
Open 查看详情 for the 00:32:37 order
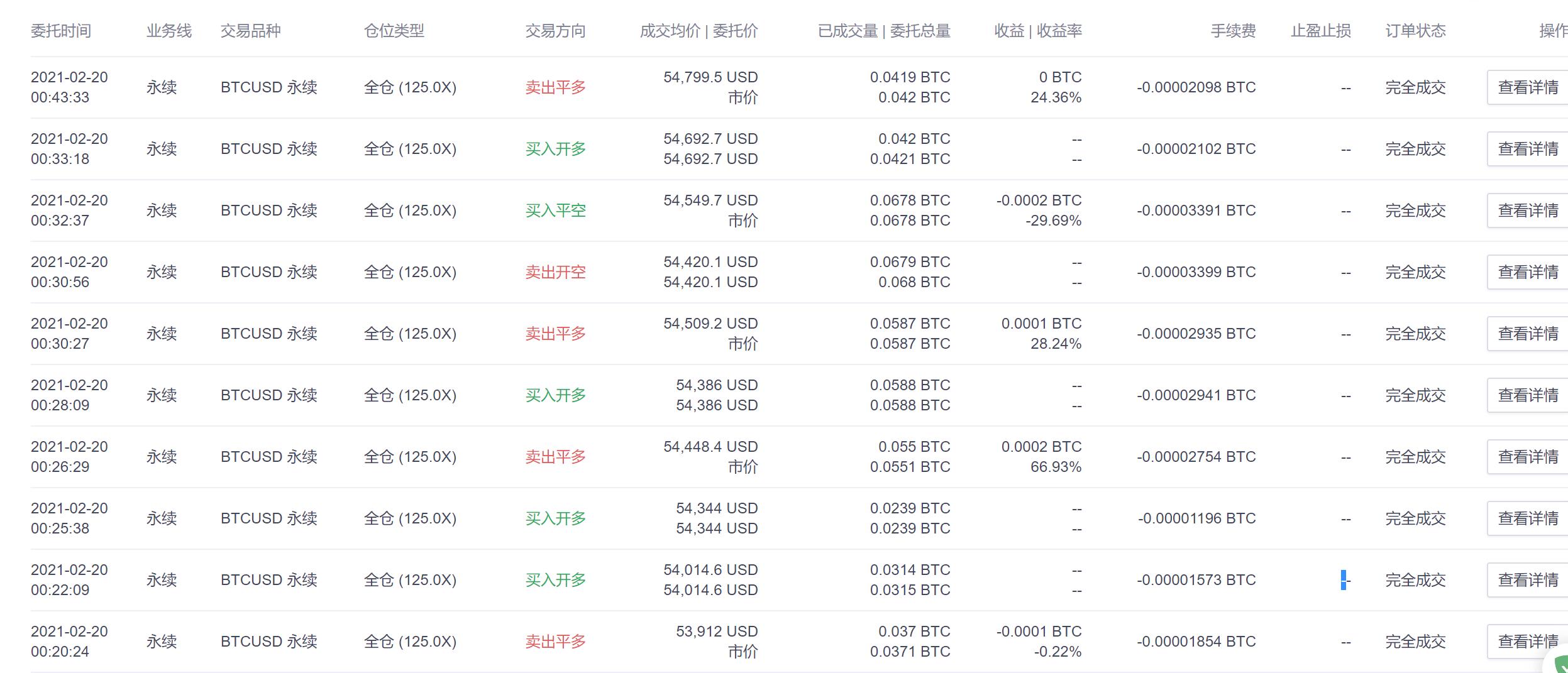(x=1528, y=211)
